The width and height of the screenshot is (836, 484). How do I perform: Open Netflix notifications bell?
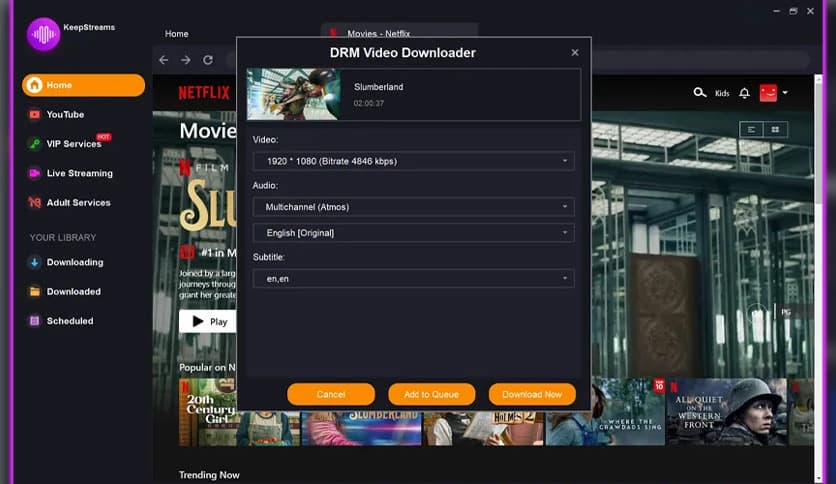(x=744, y=93)
